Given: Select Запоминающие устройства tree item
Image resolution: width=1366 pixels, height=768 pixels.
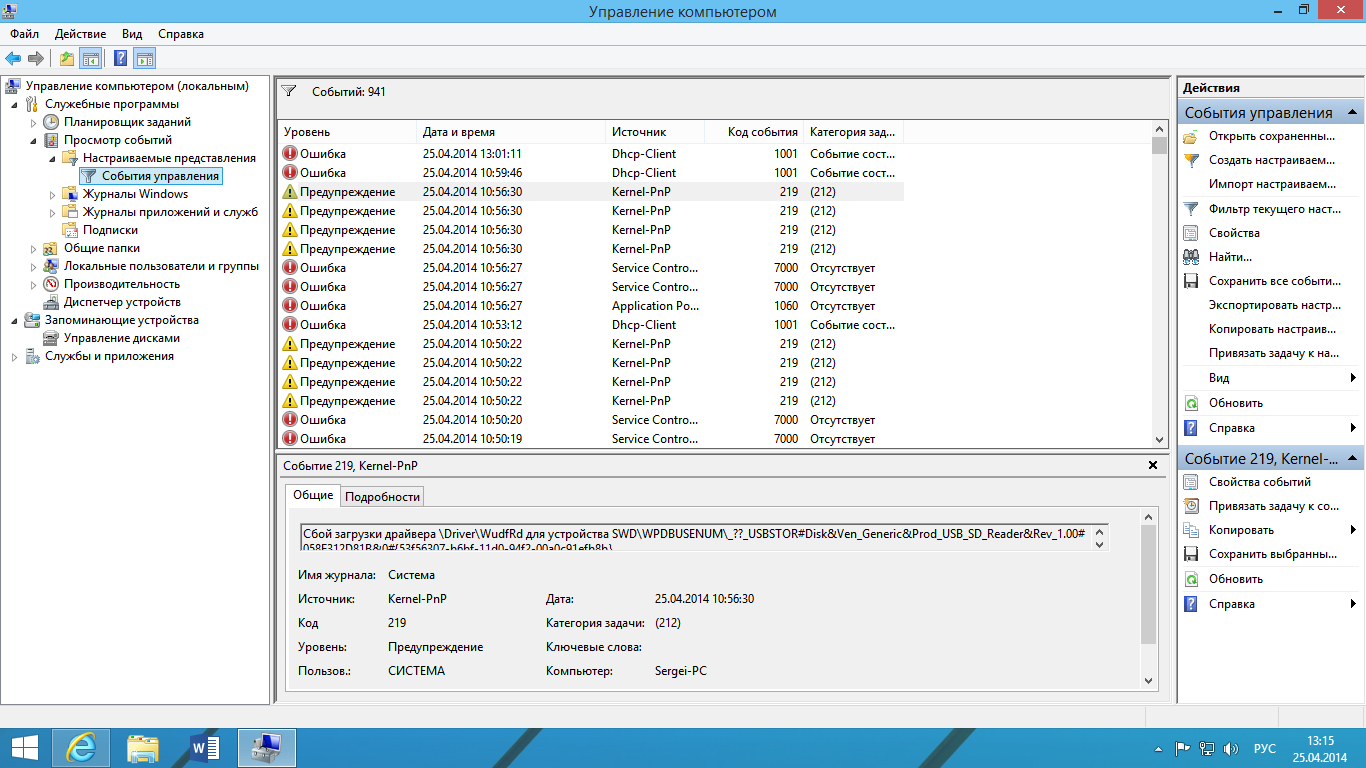Looking at the screenshot, I should coord(121,320).
